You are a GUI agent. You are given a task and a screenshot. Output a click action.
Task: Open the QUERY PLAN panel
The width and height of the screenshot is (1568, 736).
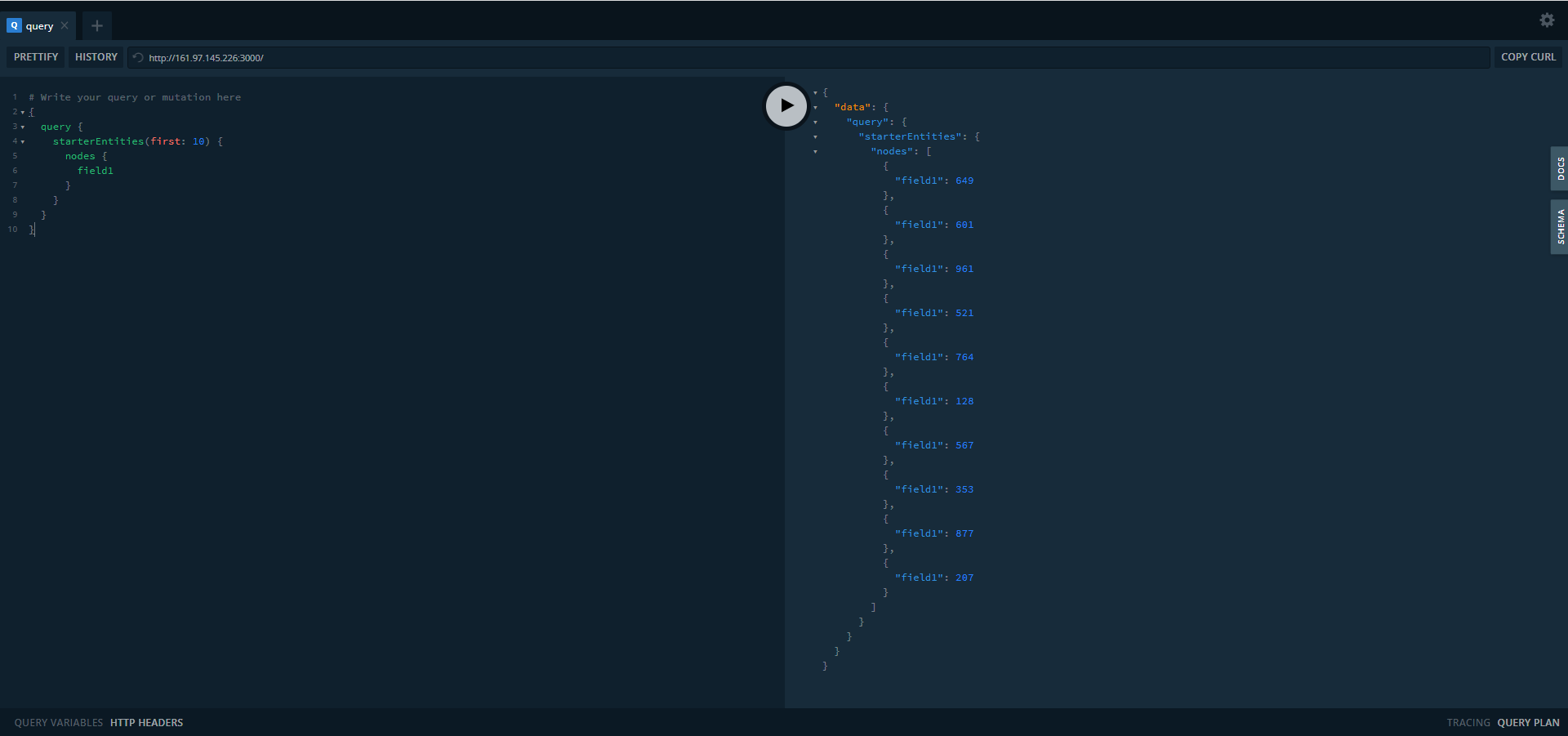pos(1529,722)
